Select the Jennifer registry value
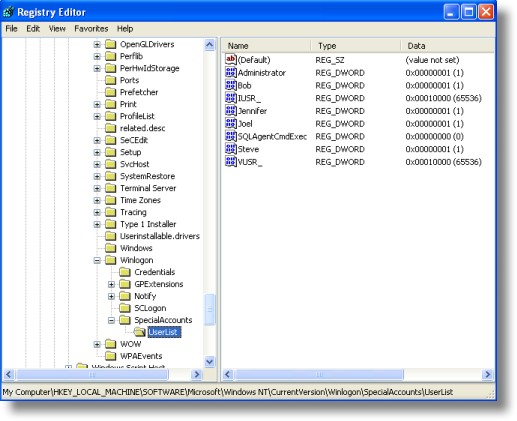517x421 pixels. point(252,111)
